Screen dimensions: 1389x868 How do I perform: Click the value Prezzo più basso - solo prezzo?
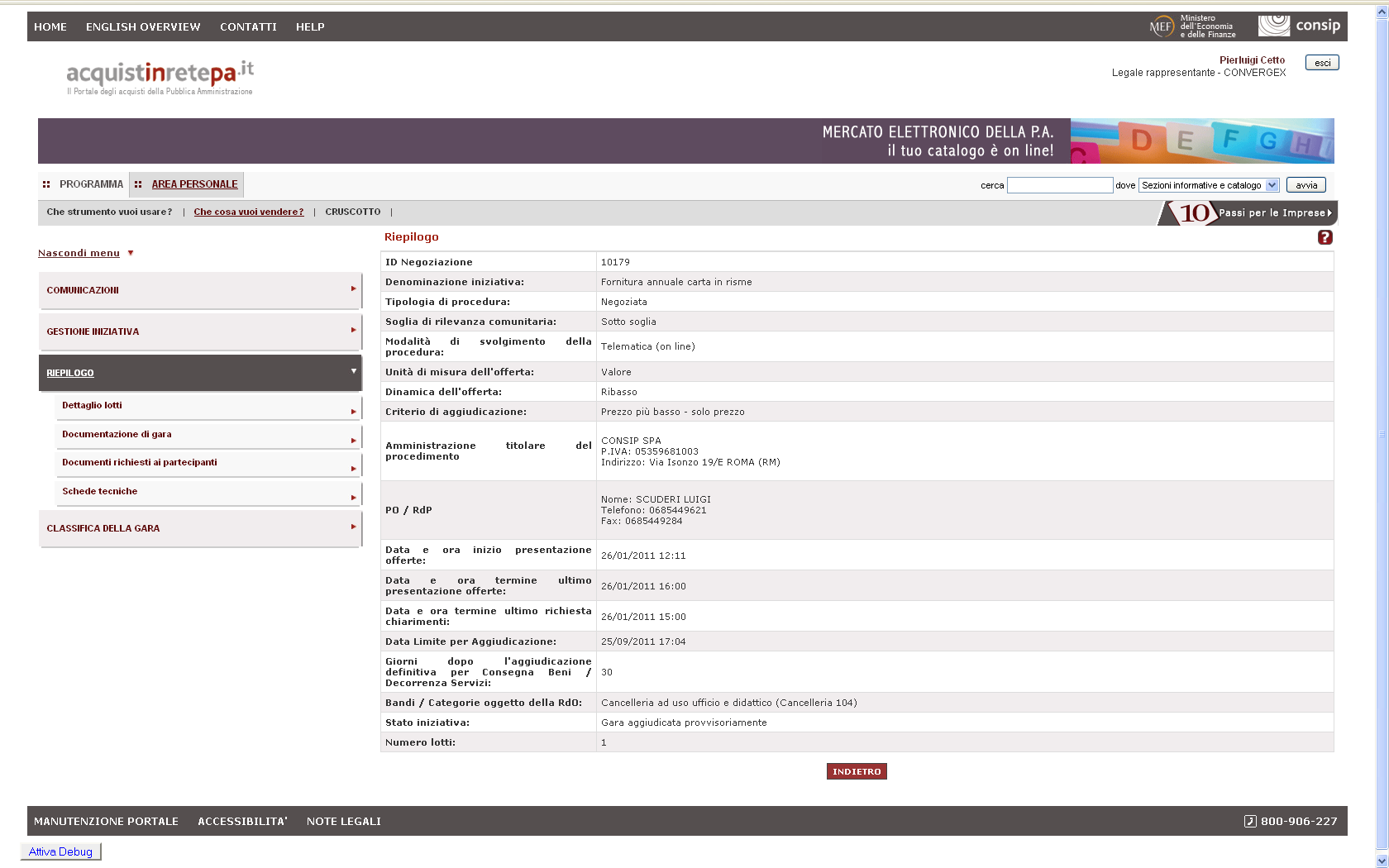point(672,412)
